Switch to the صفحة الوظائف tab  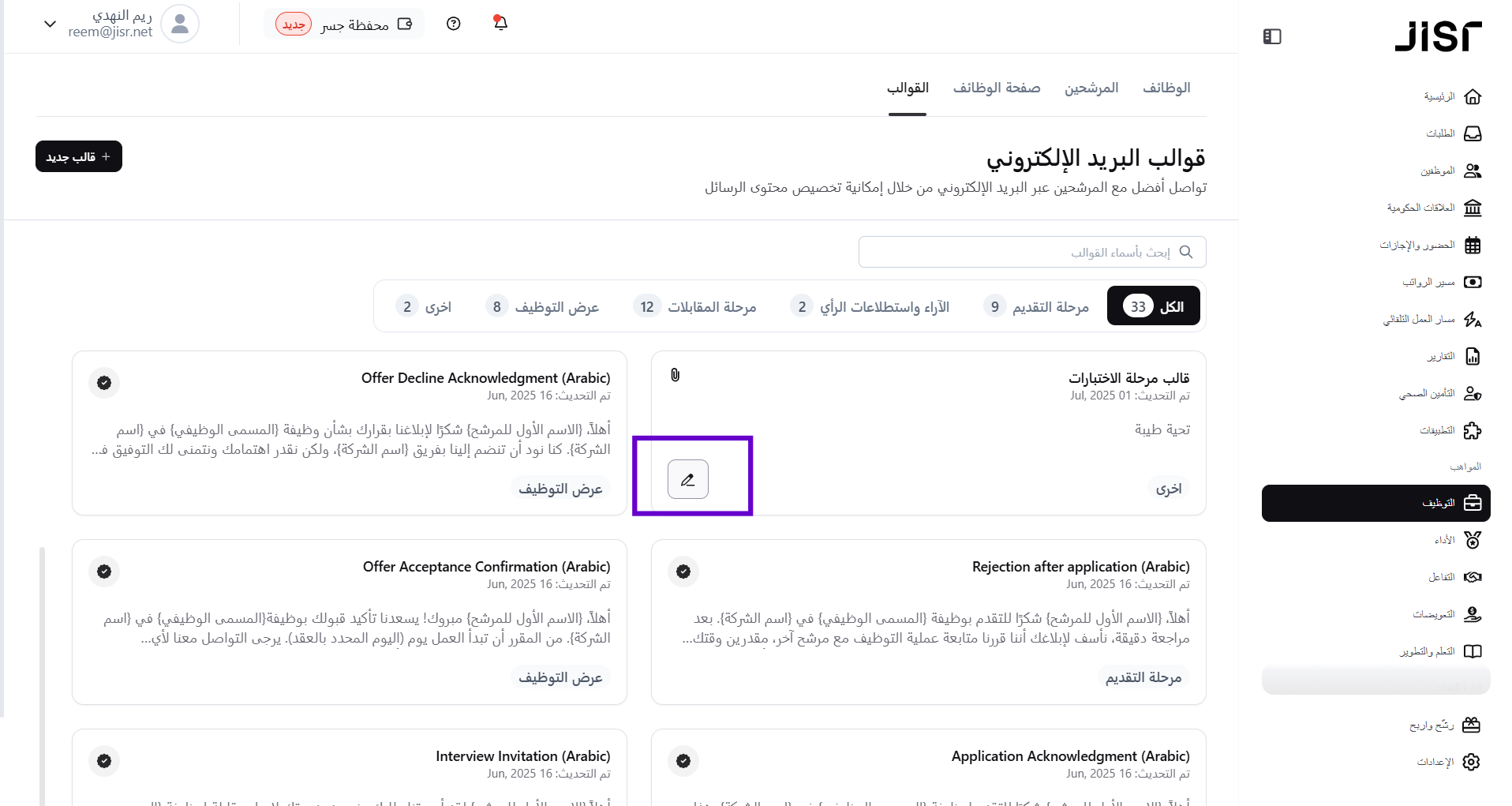pyautogui.click(x=996, y=88)
